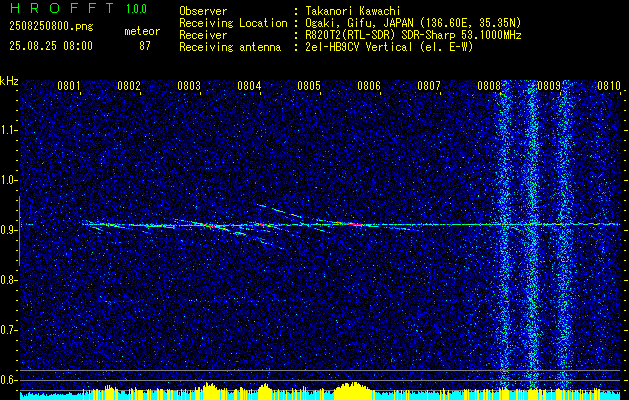Select the filename 2508250800.png

click(x=51, y=27)
